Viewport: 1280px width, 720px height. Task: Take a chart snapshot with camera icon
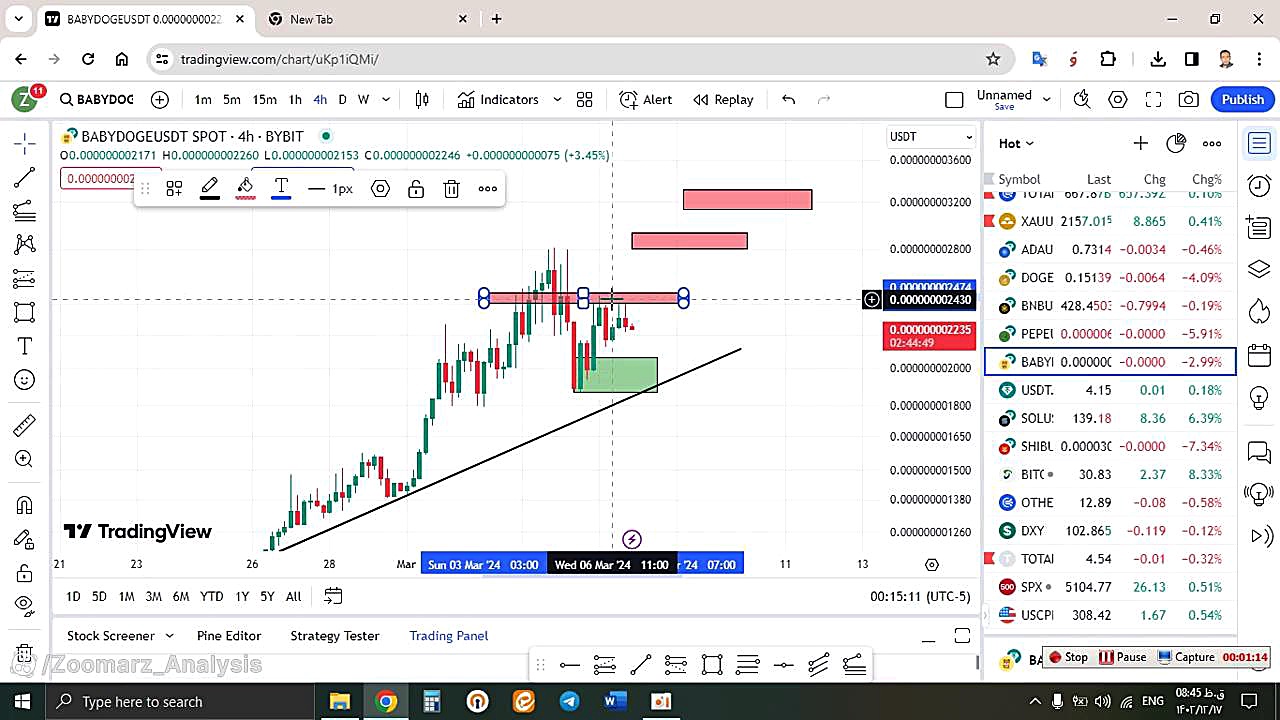point(1189,99)
